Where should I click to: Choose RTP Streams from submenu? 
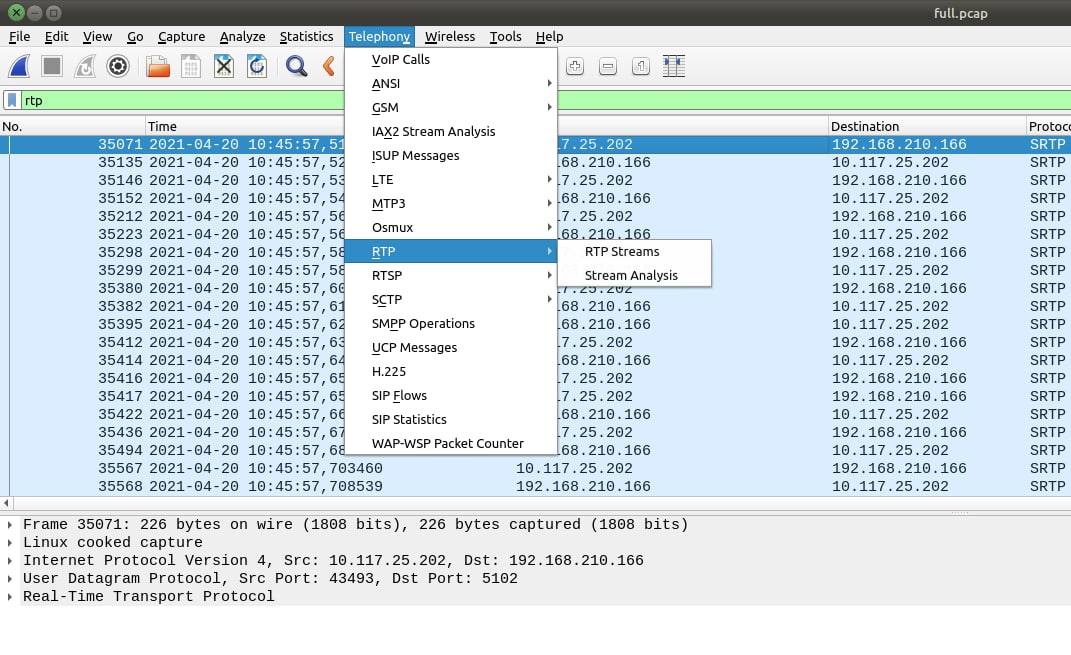pos(635,251)
